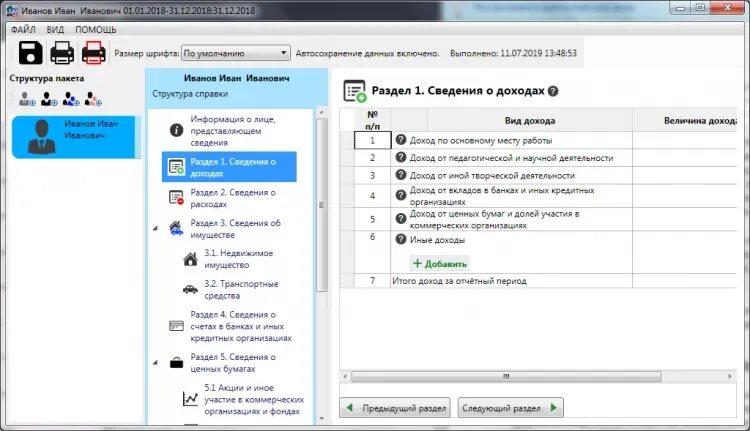Add the second person type icon under Структура пакета

click(49, 99)
